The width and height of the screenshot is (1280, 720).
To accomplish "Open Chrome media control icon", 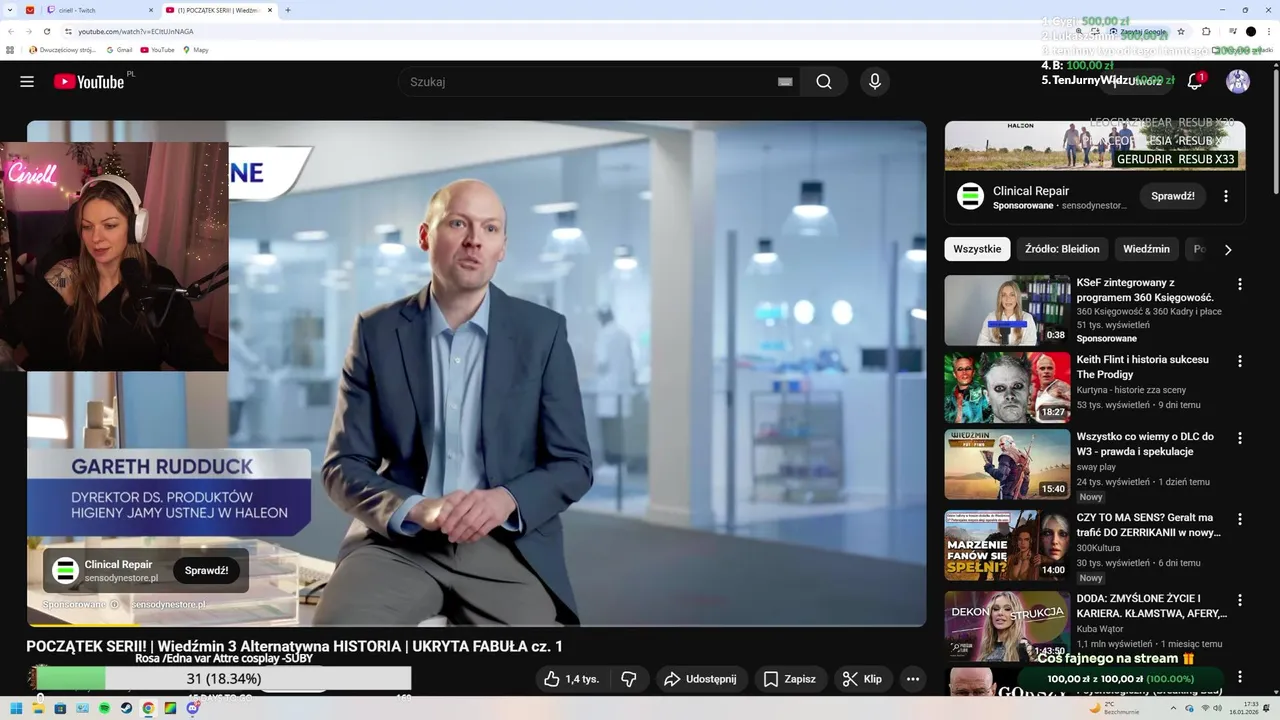I will click(x=1232, y=31).
